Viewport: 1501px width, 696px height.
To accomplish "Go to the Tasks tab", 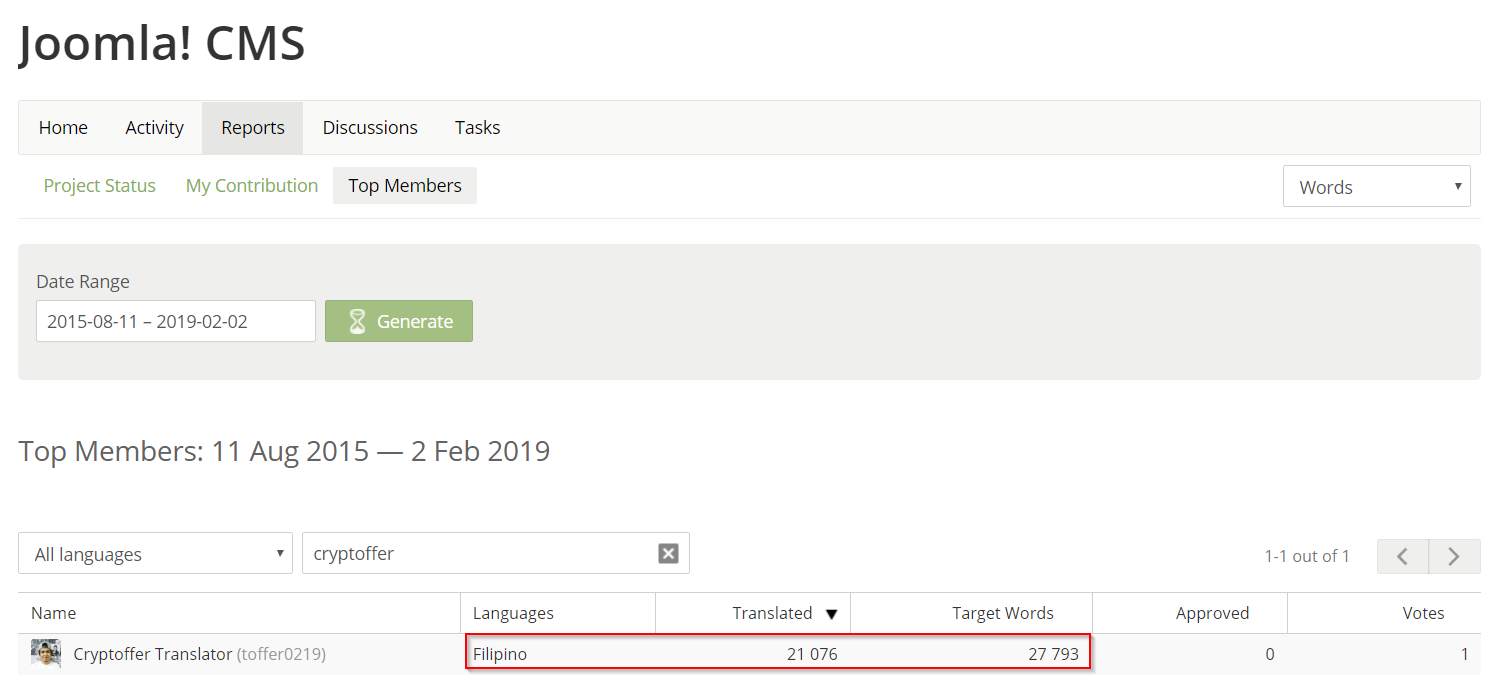I will coord(477,128).
